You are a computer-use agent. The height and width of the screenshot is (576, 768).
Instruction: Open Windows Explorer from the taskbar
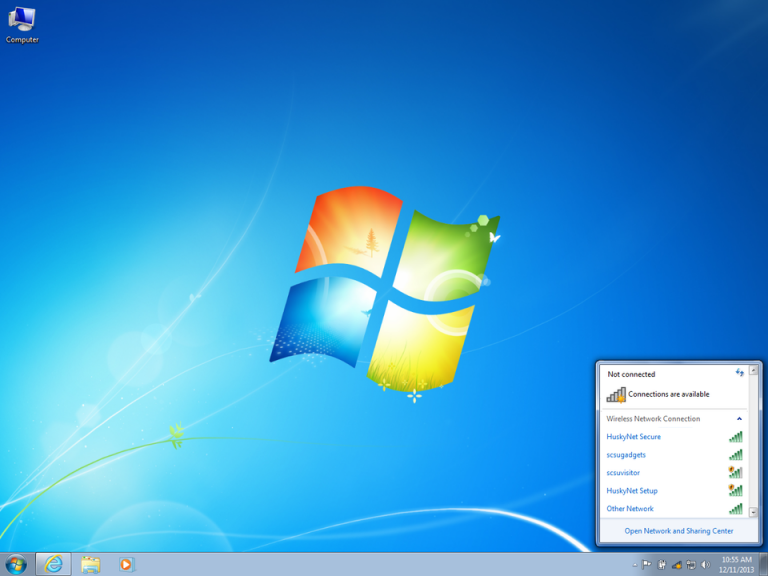click(x=90, y=564)
